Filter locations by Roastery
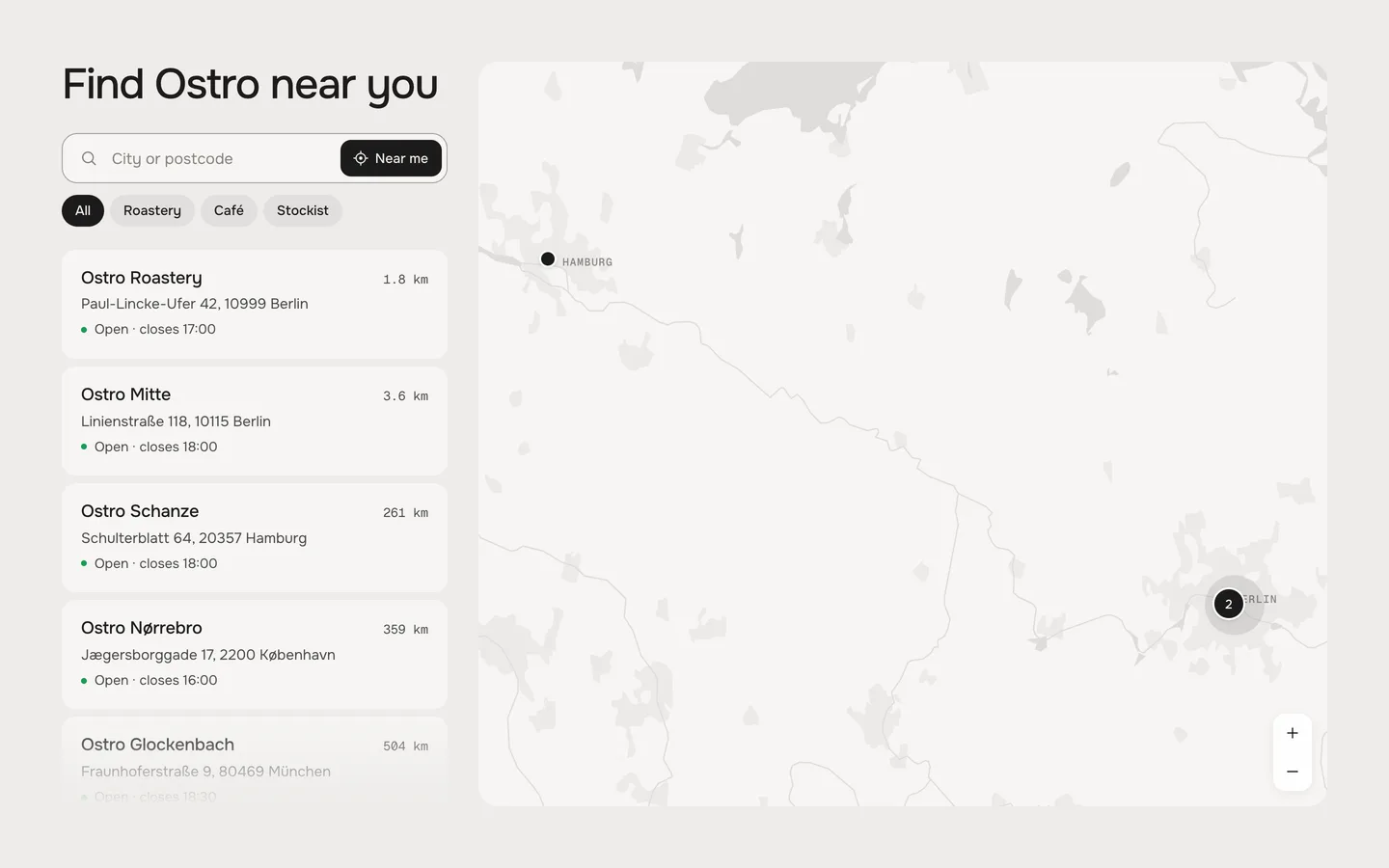Screen dimensions: 1389x868 152,210
